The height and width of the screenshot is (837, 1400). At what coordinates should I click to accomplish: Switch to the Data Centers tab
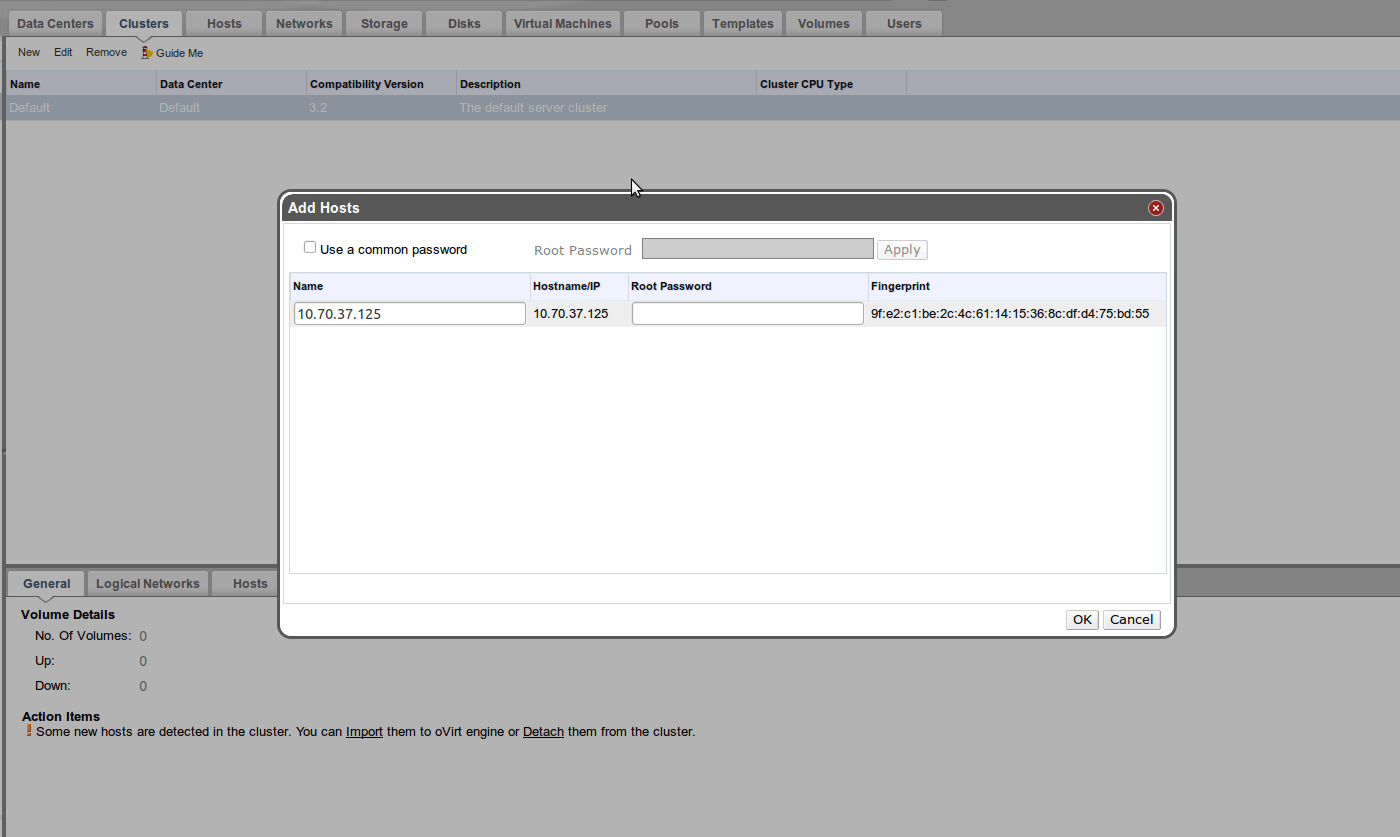tap(55, 23)
